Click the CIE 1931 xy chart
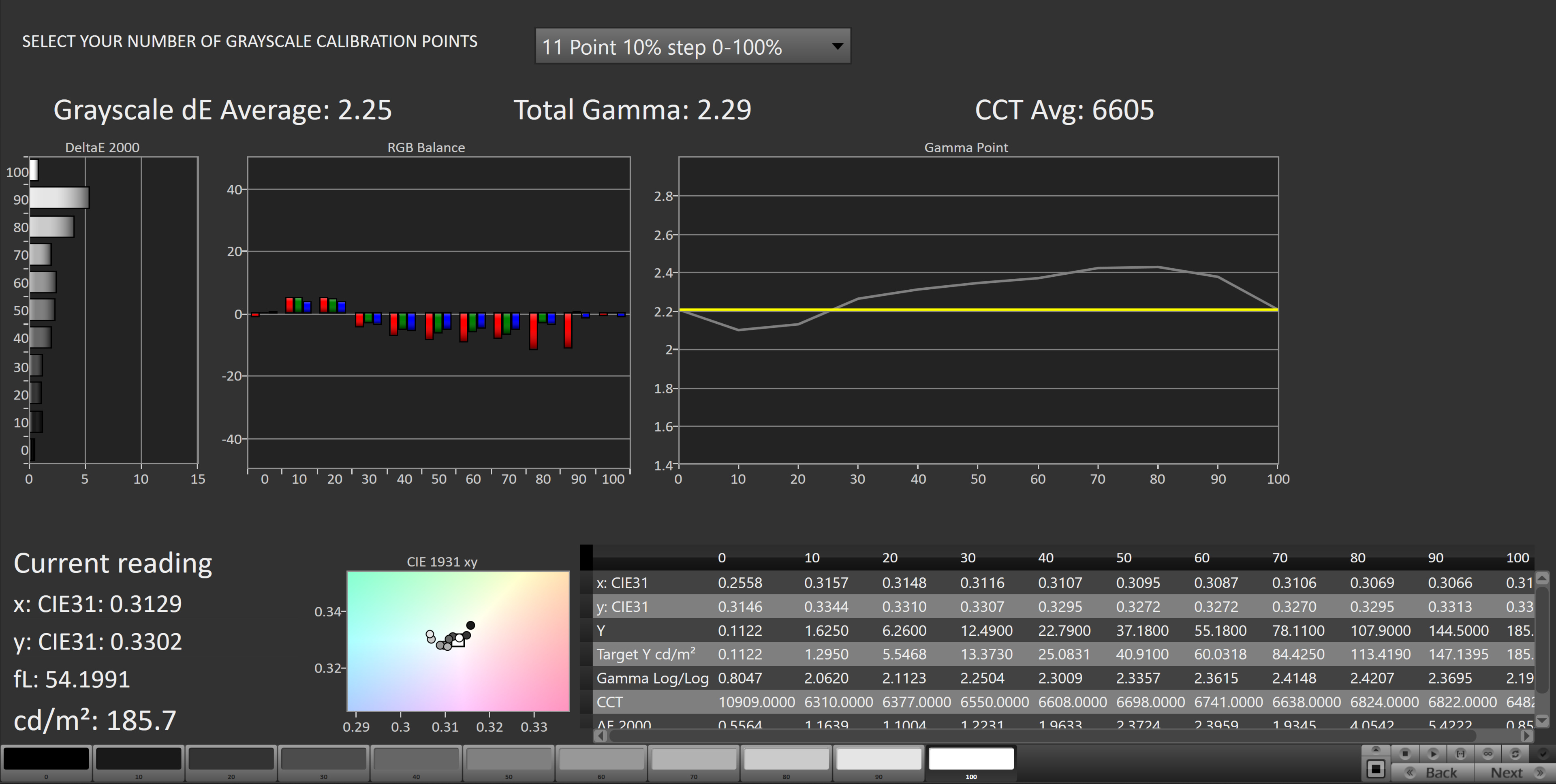The width and height of the screenshot is (1556, 784). 458,641
